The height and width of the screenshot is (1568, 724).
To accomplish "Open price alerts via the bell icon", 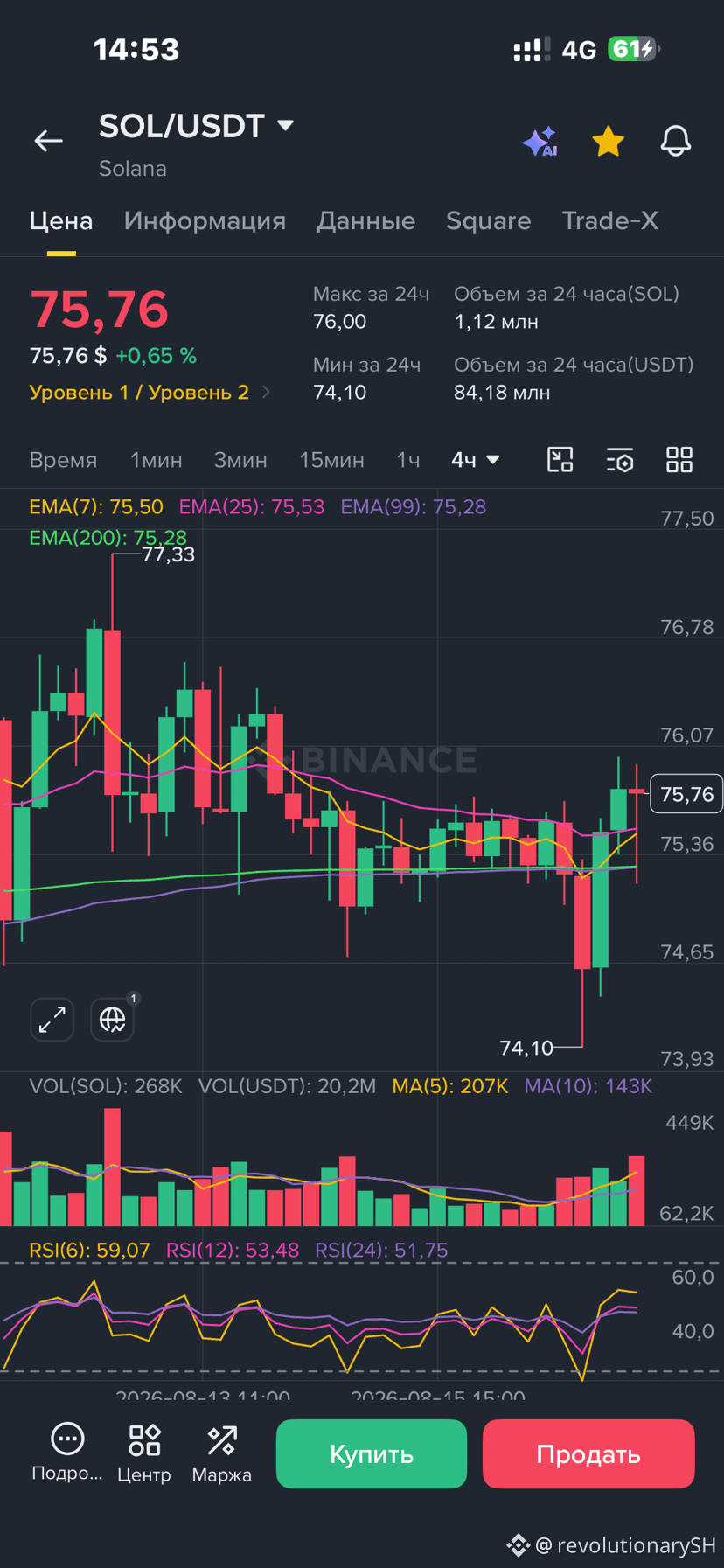I will click(x=675, y=141).
